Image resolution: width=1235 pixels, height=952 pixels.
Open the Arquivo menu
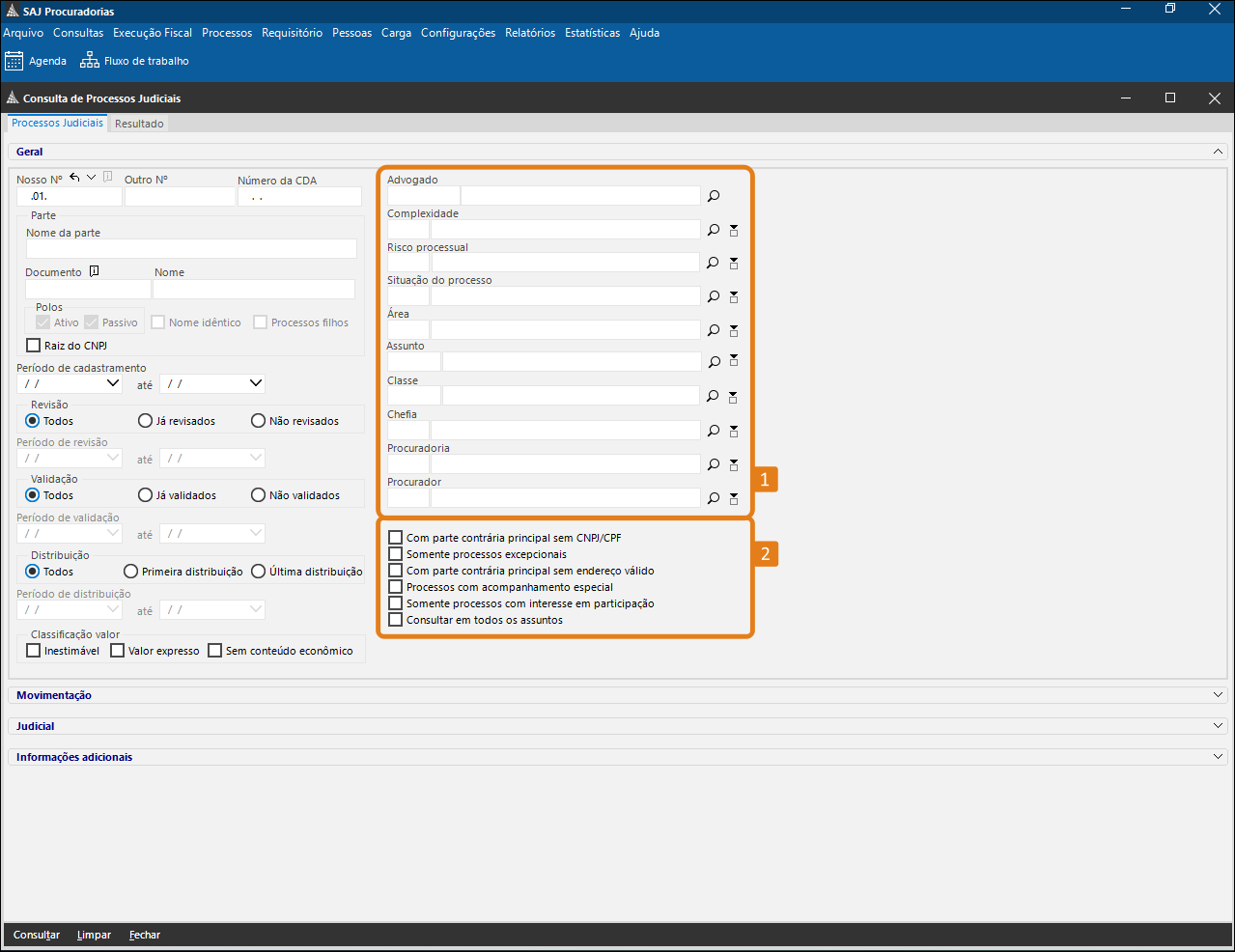pyautogui.click(x=23, y=33)
